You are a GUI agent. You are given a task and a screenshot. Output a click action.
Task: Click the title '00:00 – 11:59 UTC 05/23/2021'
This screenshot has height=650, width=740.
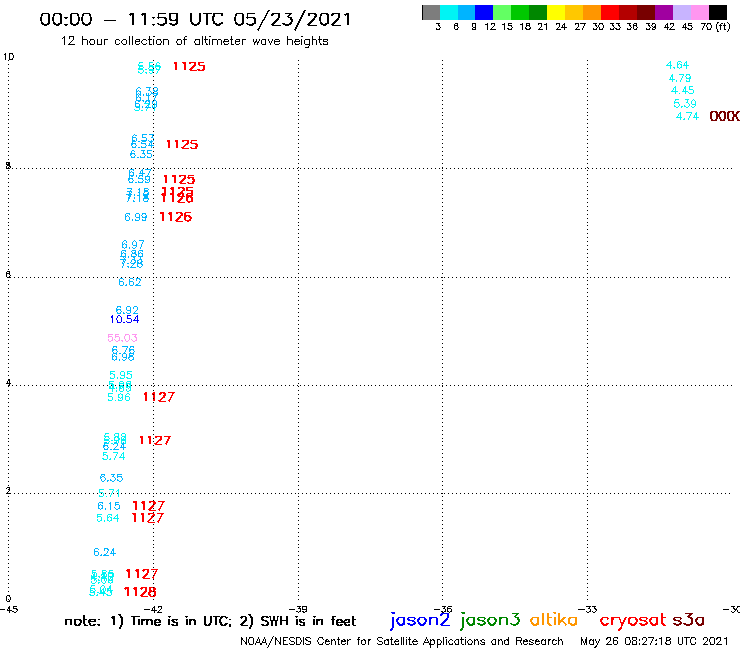tap(195, 19)
